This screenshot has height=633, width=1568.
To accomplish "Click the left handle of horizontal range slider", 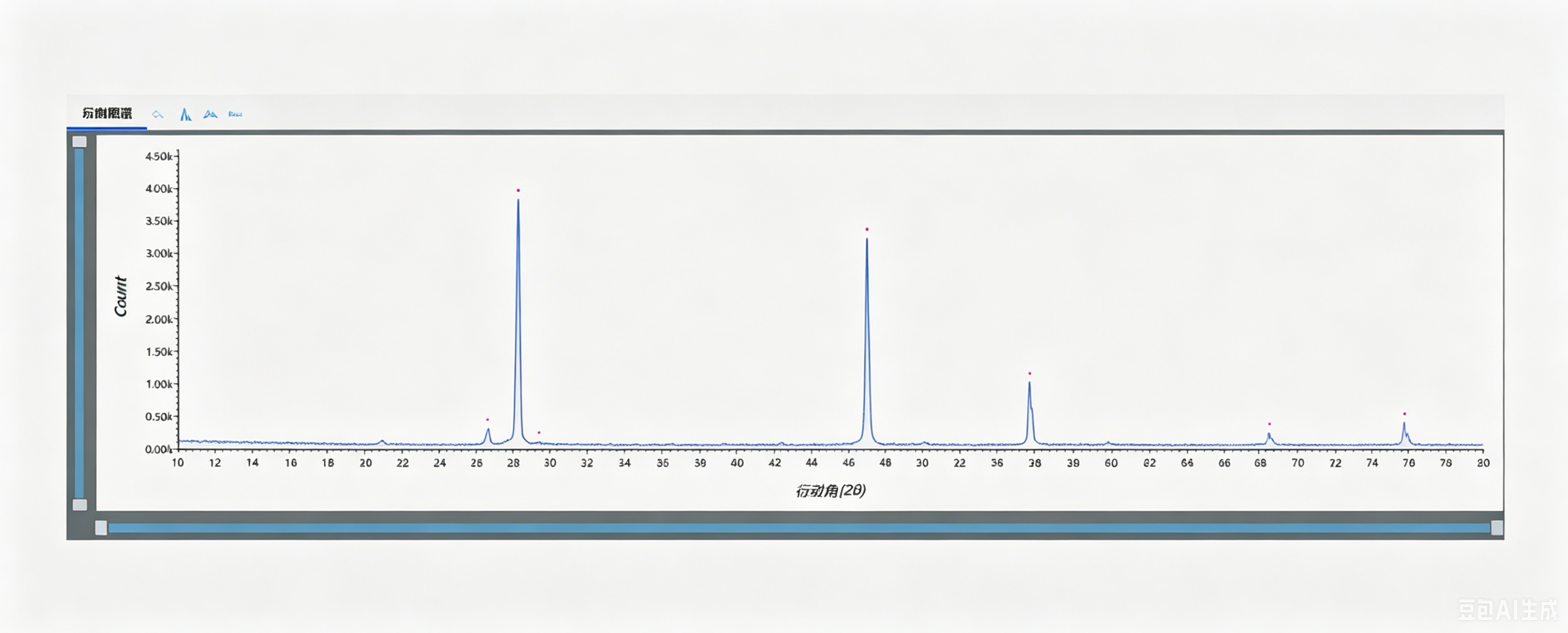I will (101, 528).
